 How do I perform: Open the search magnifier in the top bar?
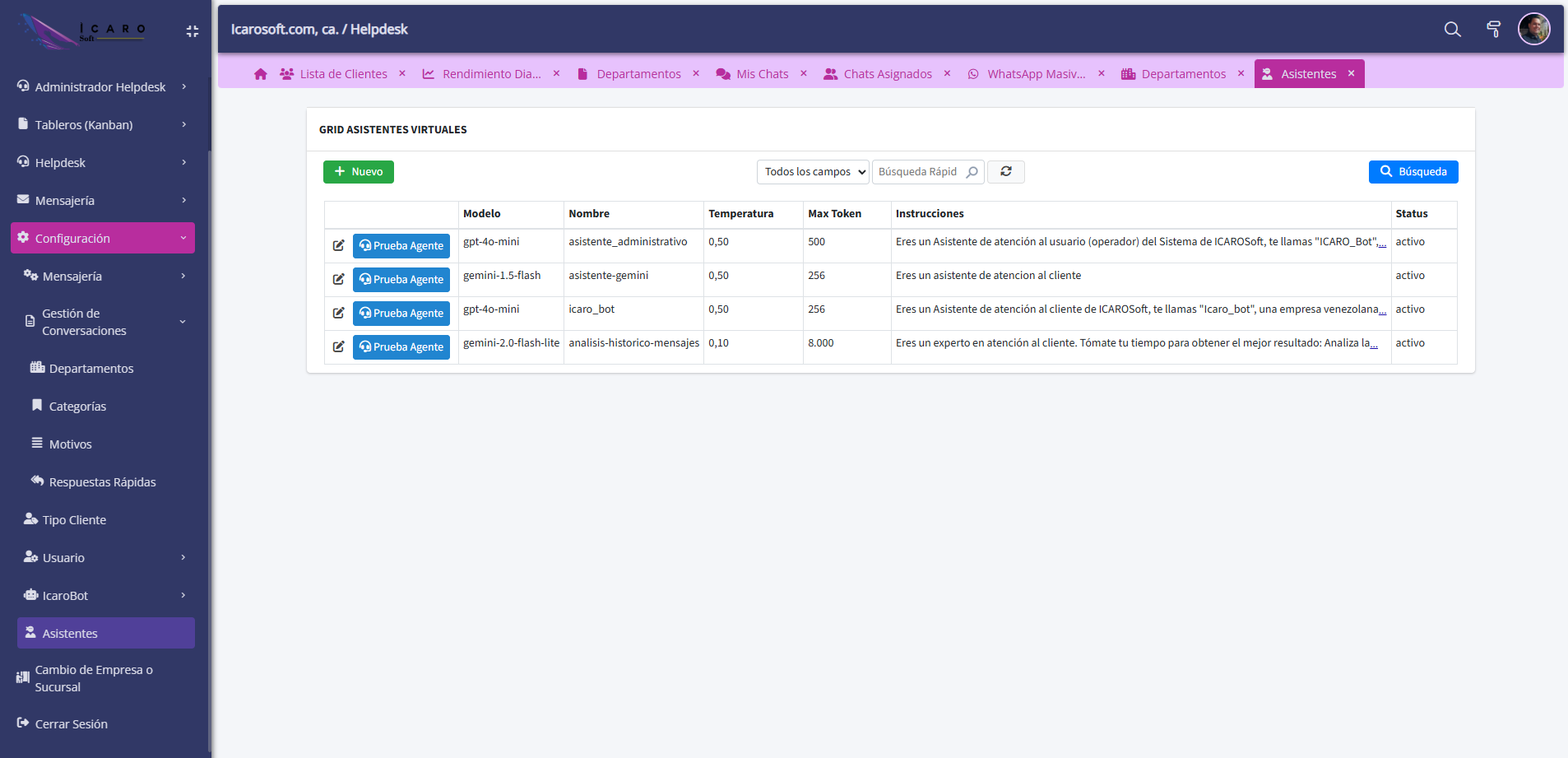pos(1453,30)
